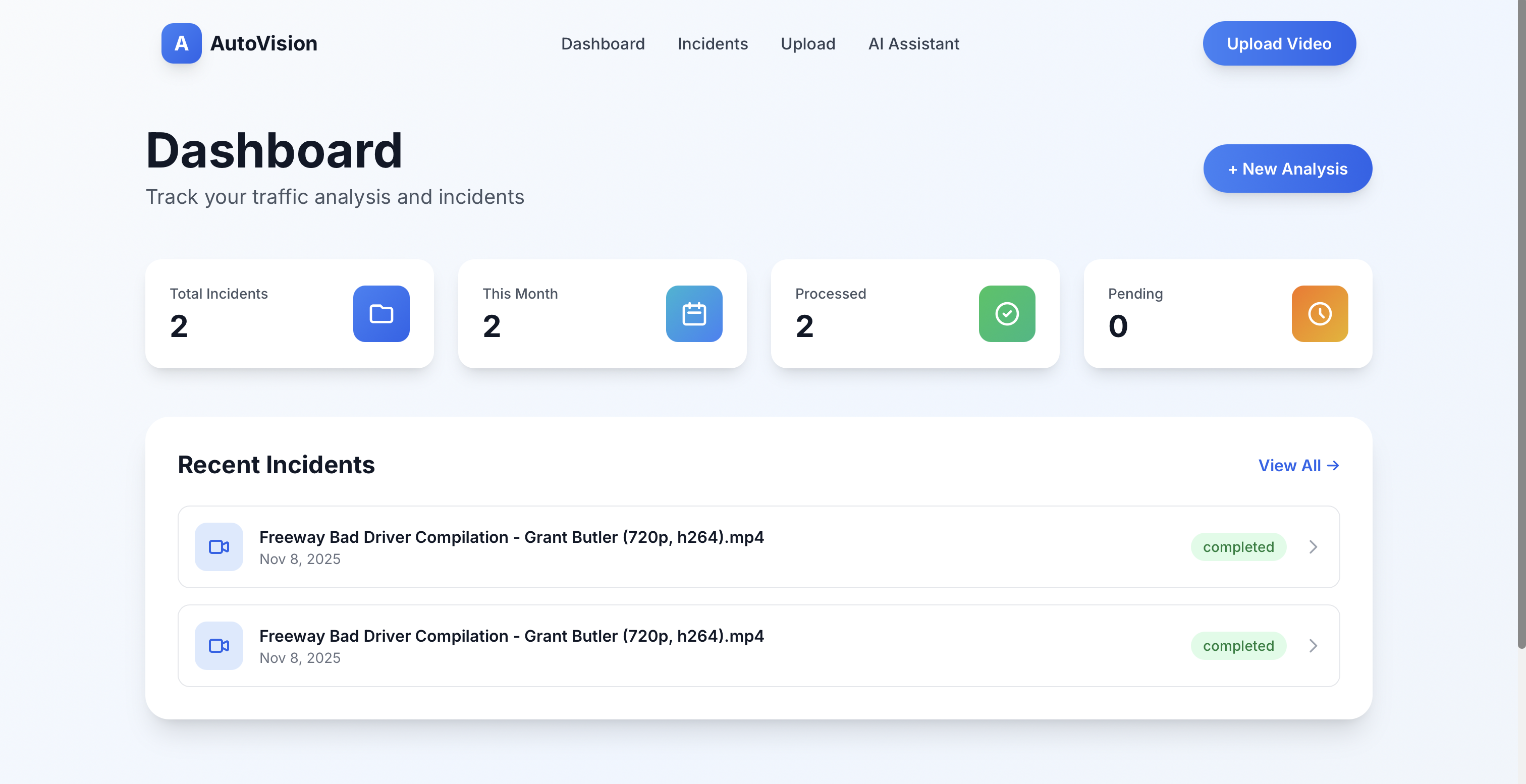Click the View All arrow link
The image size is (1526, 784).
(1298, 466)
